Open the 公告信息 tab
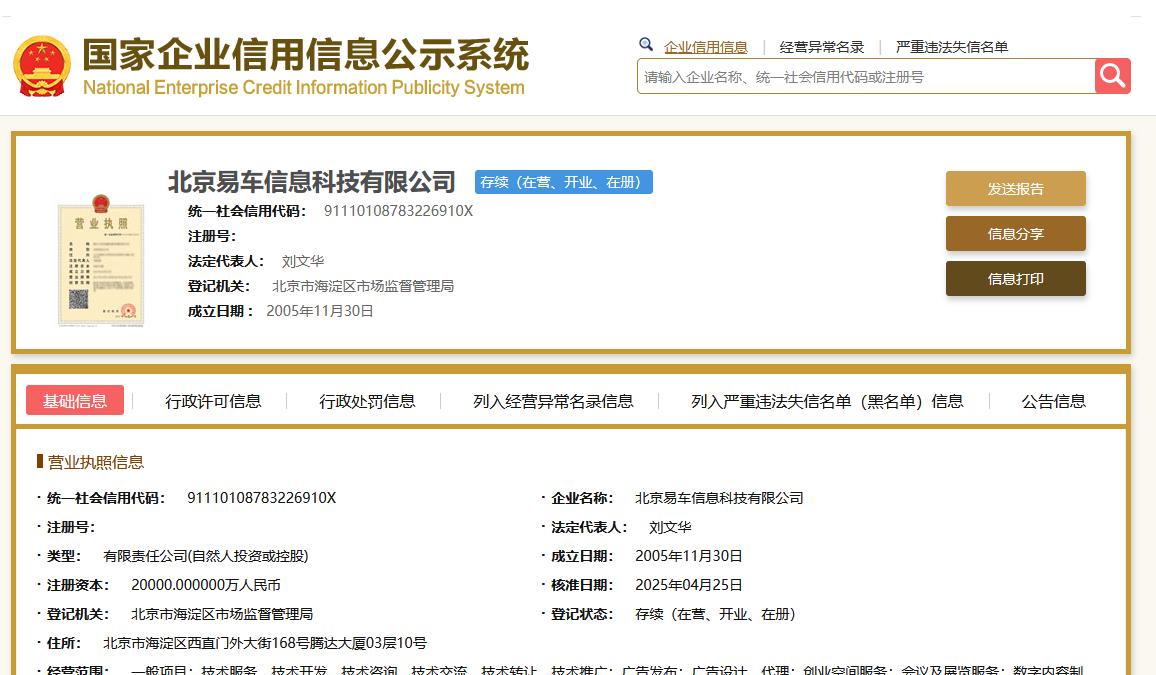The height and width of the screenshot is (675, 1156). 1054,401
